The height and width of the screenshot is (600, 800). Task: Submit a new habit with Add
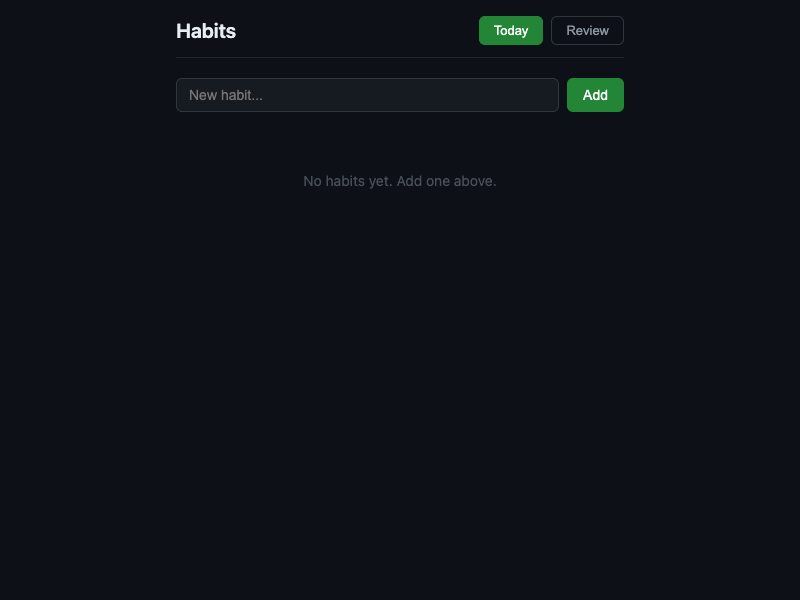[x=595, y=95]
